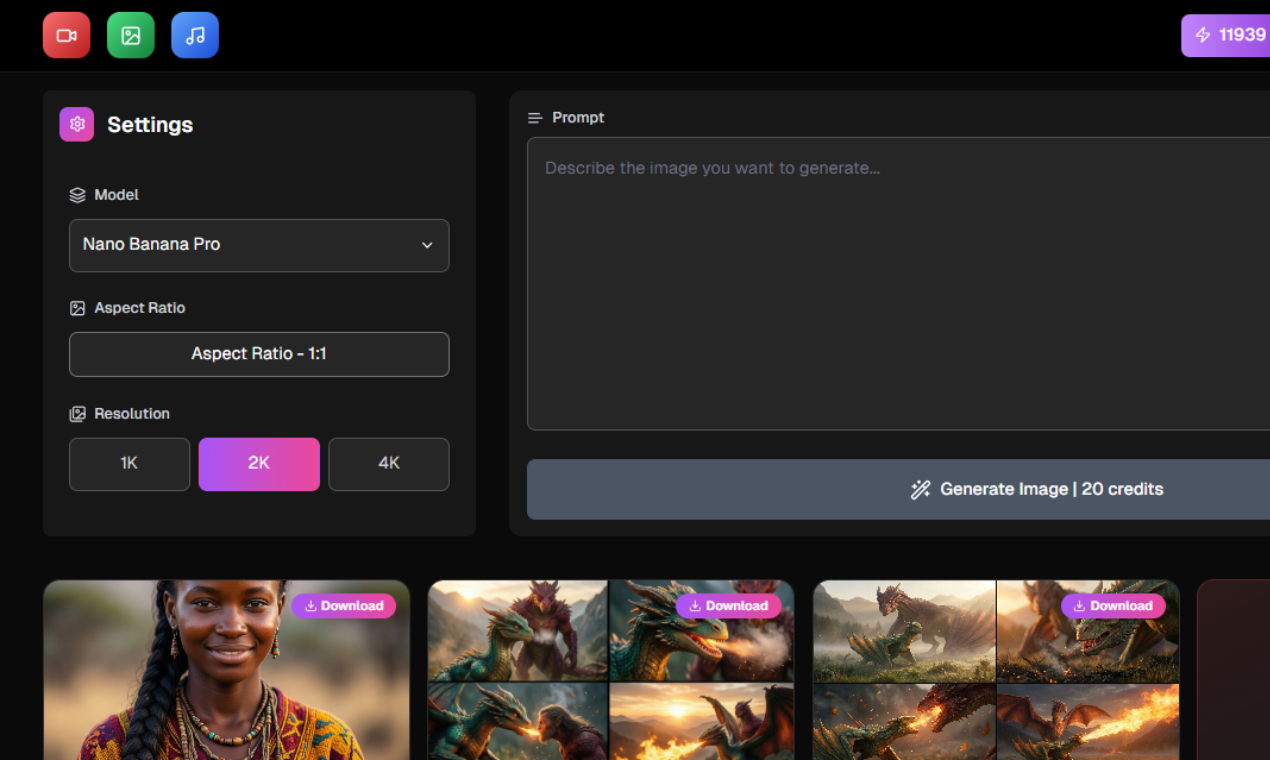Click the Resolution icon
Image resolution: width=1270 pixels, height=760 pixels.
78,413
